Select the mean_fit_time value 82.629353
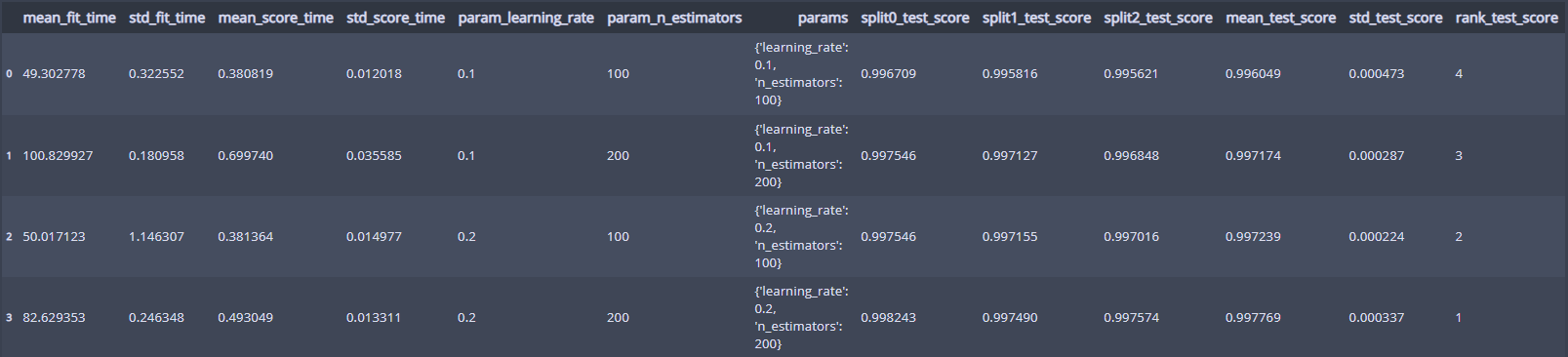Screen dimensions: 1568x357 tap(54, 318)
